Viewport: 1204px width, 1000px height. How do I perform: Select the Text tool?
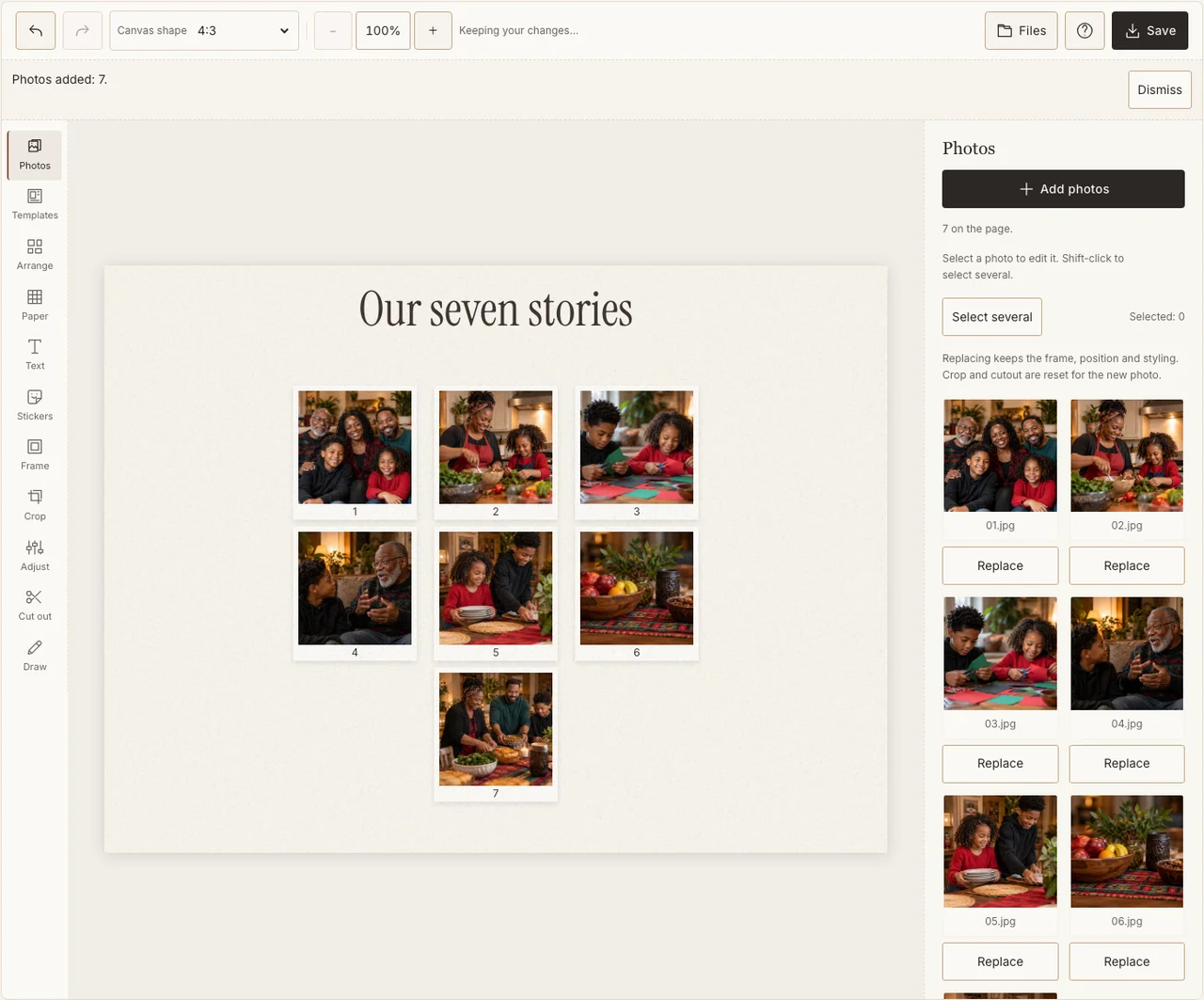point(35,356)
